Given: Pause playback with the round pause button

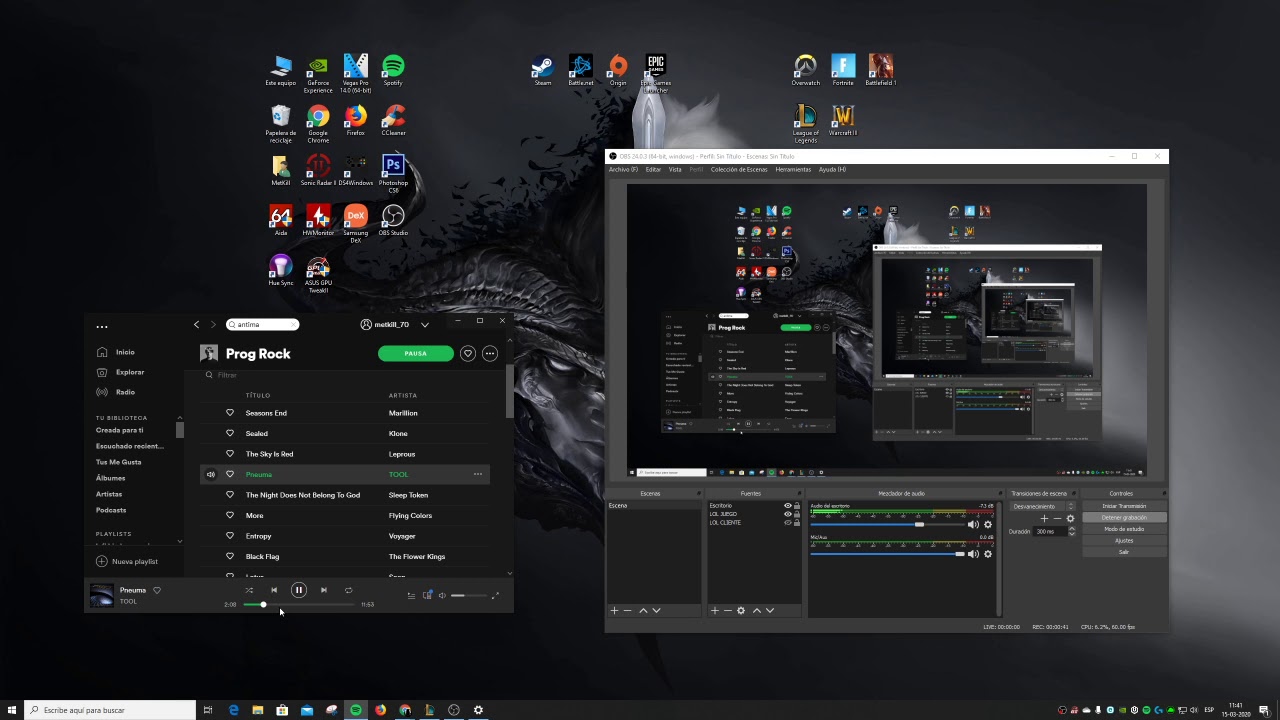Looking at the screenshot, I should pos(298,590).
